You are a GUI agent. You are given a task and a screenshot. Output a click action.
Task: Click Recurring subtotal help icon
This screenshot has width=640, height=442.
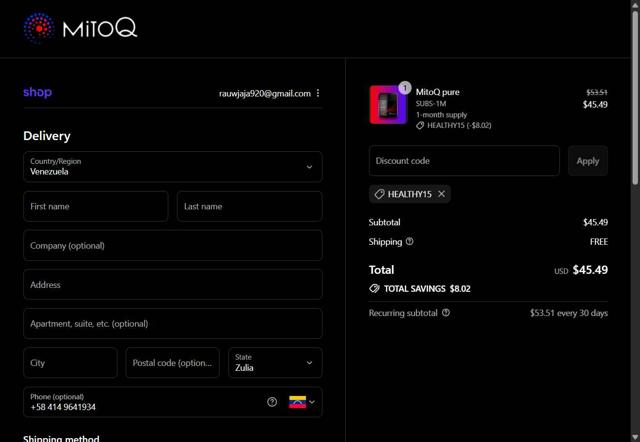pyautogui.click(x=446, y=313)
